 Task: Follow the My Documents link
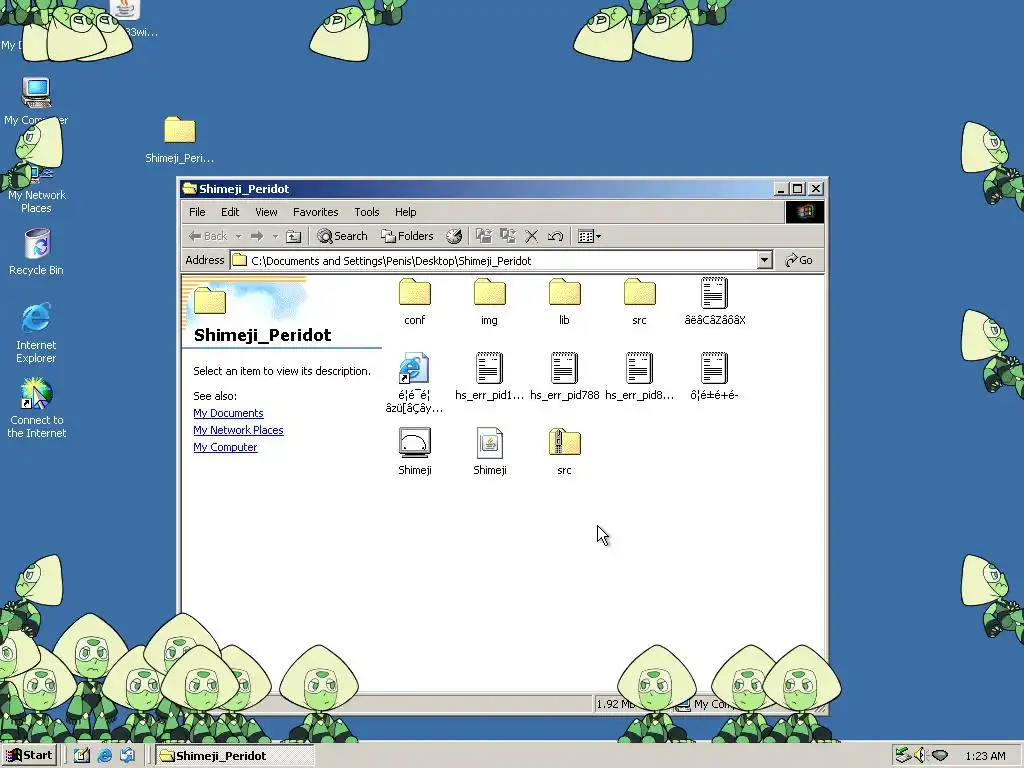tap(228, 413)
